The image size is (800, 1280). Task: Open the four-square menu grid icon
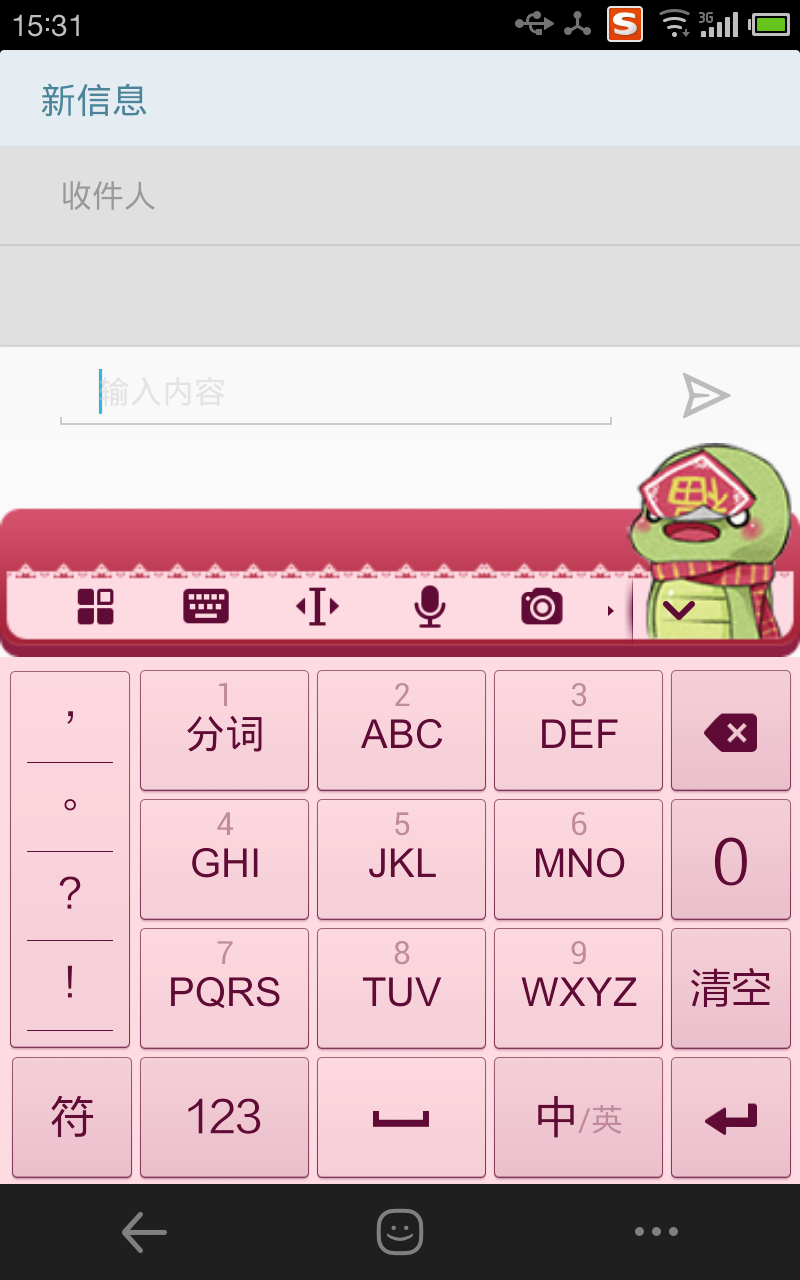click(x=96, y=606)
